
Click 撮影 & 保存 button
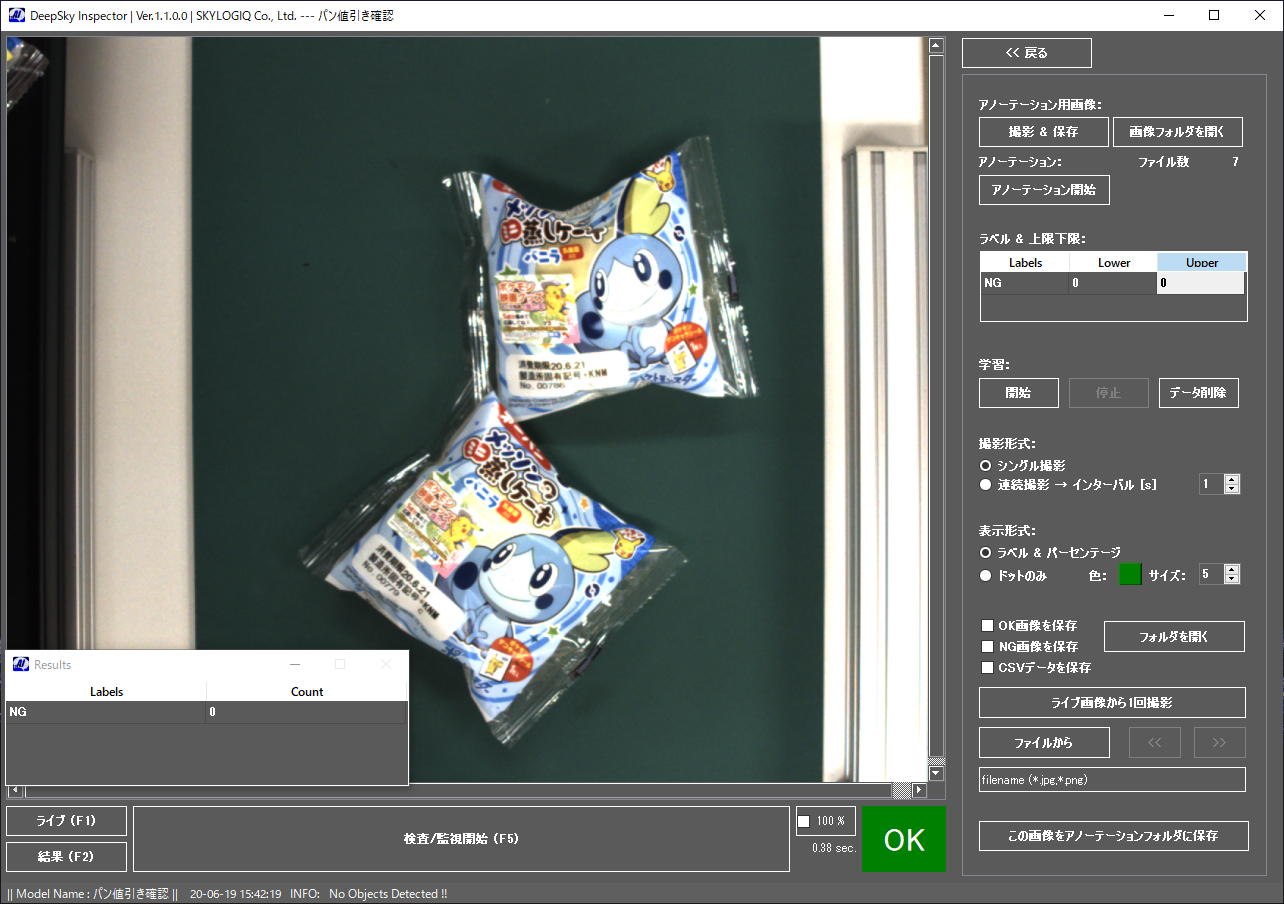click(1044, 132)
